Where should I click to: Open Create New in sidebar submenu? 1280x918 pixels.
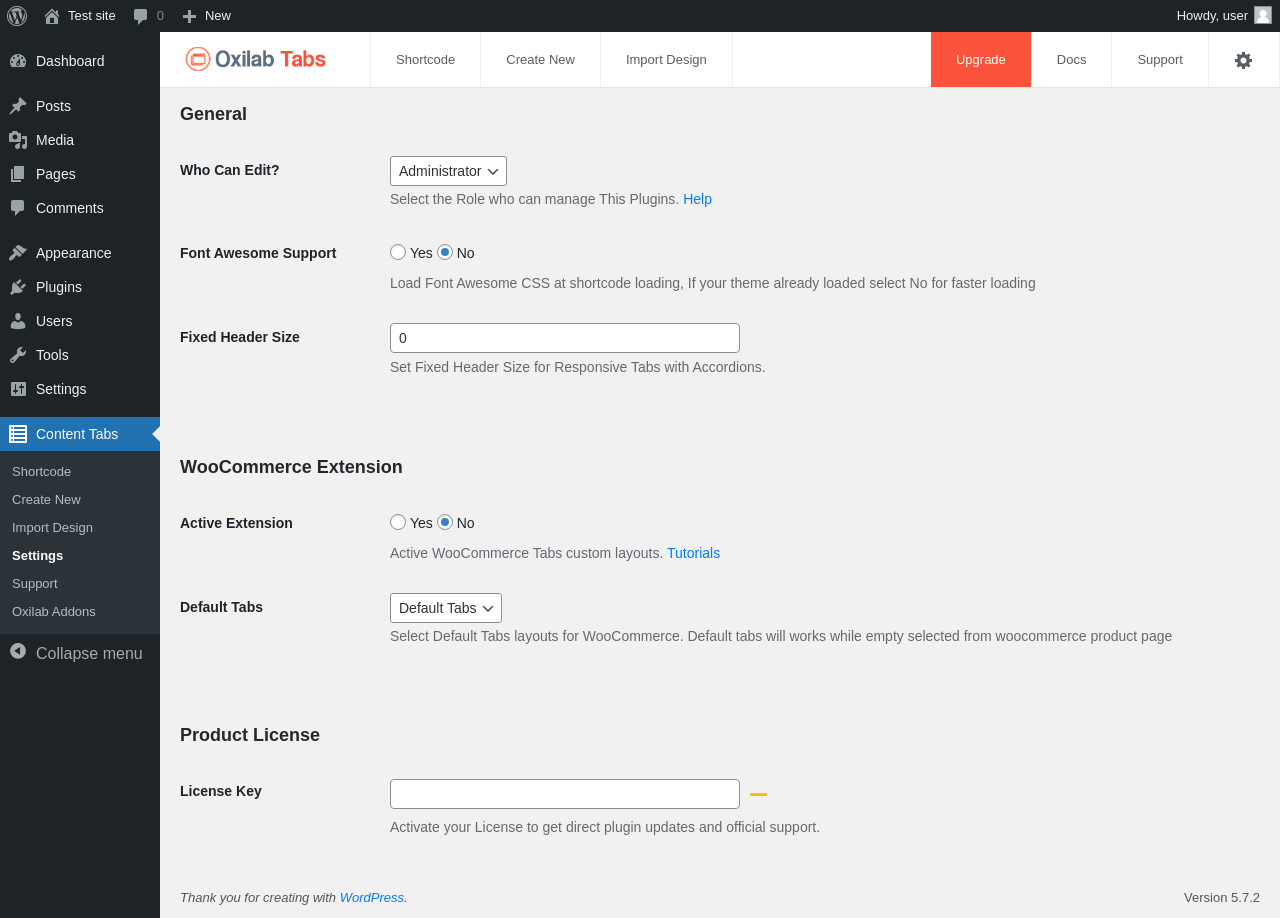click(x=46, y=499)
